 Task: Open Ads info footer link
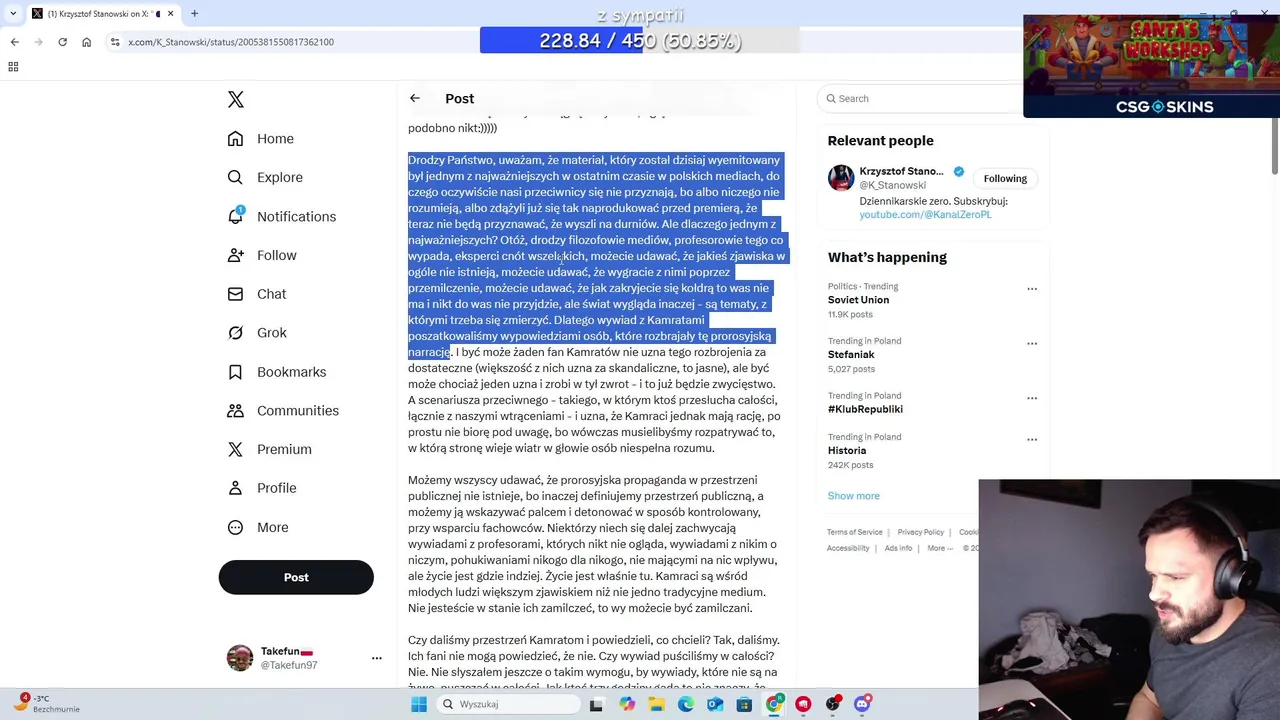click(x=898, y=548)
